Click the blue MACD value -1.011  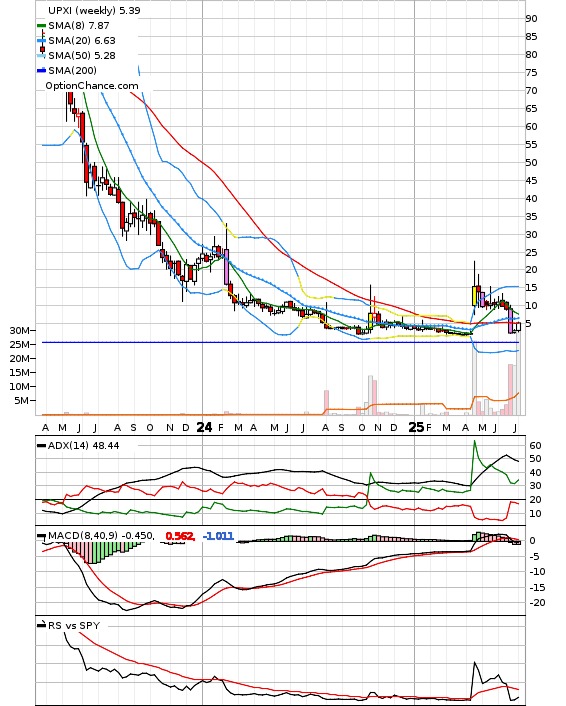point(218,536)
